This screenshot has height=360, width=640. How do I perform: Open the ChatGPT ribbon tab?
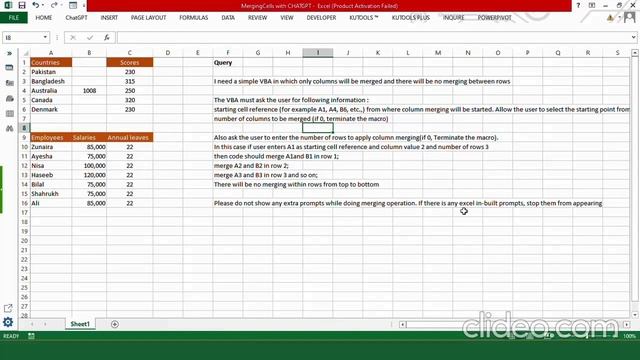(76, 18)
